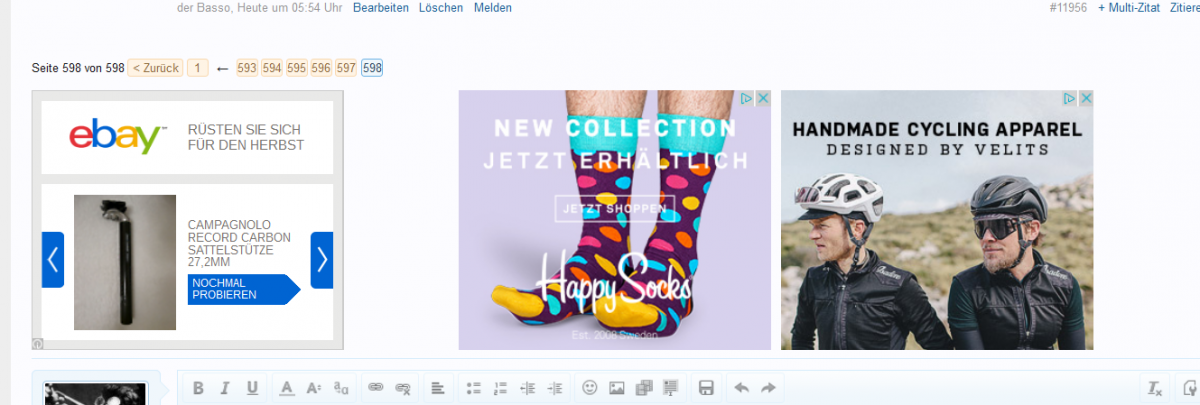
Task: Click the Campagnolo Record Carbon Sattelstütze text
Action: click(x=239, y=244)
